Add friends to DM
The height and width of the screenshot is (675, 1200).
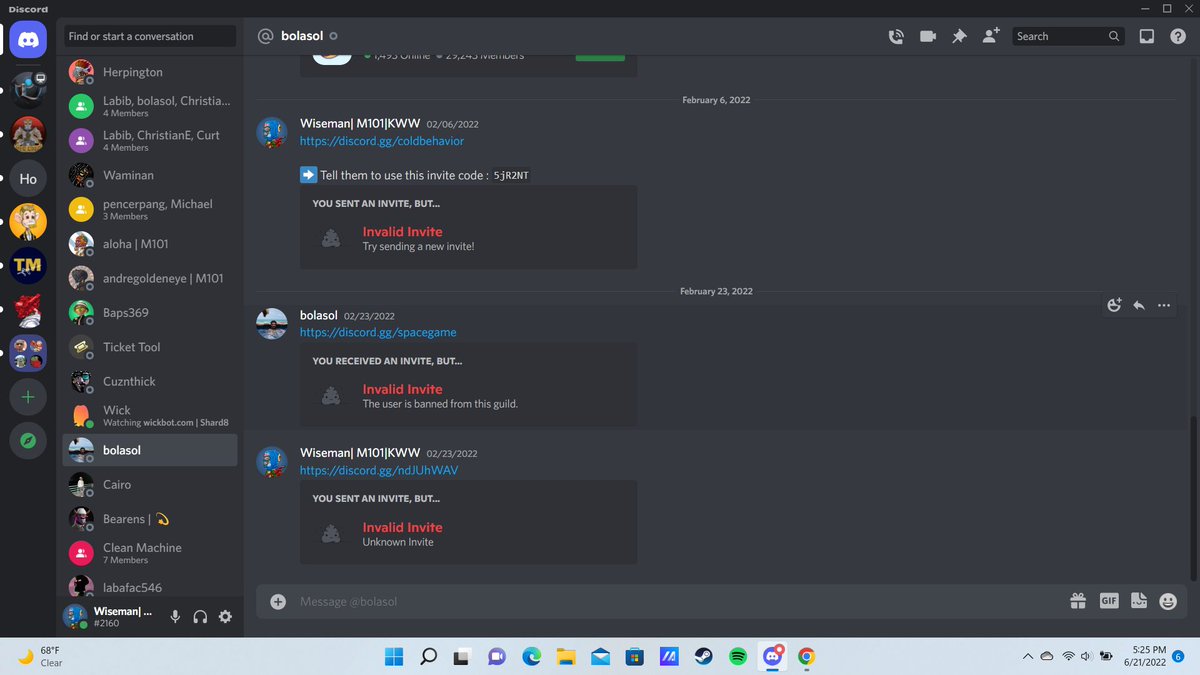coord(991,36)
